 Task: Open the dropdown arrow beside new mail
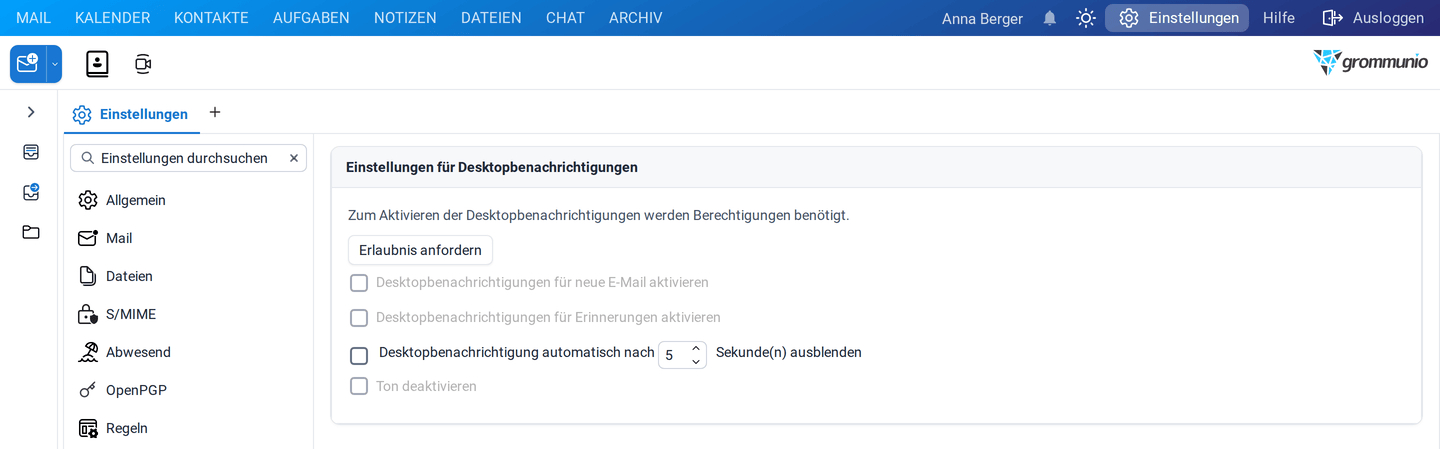(55, 64)
